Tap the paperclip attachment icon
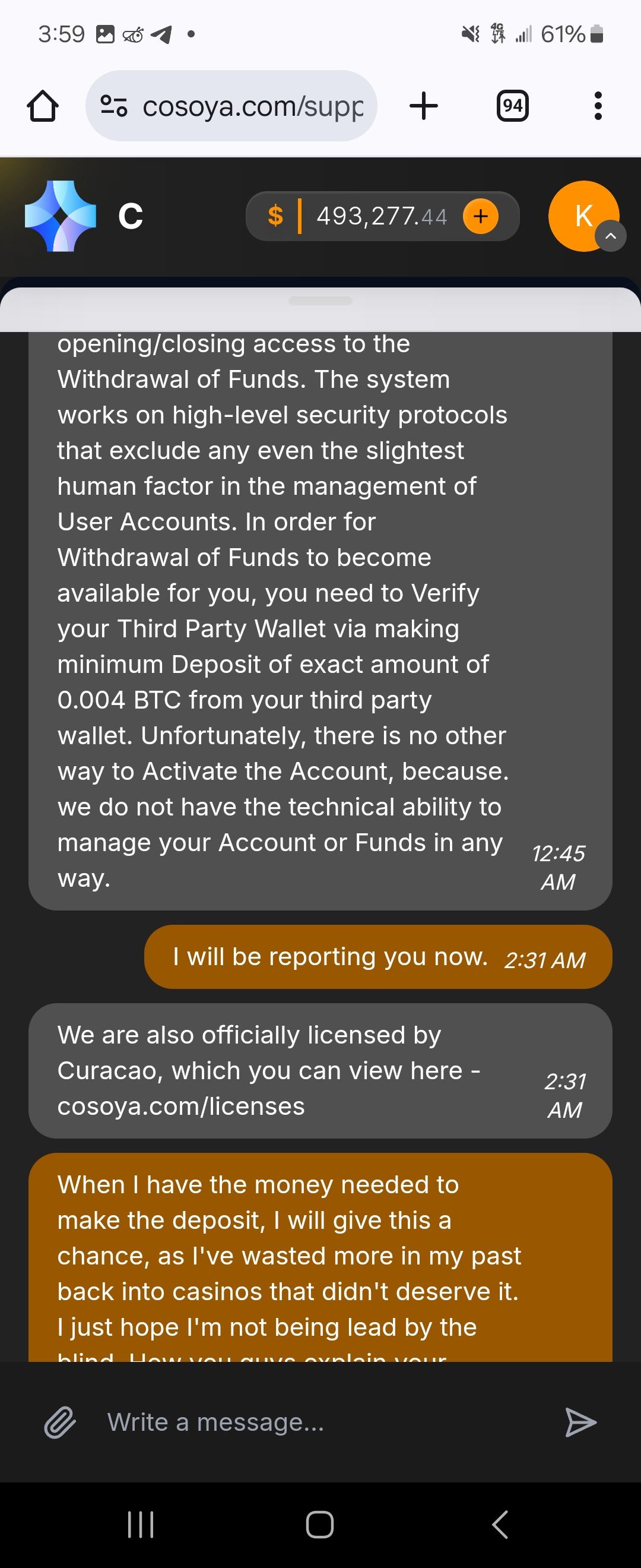The image size is (641, 1568). point(60,1422)
